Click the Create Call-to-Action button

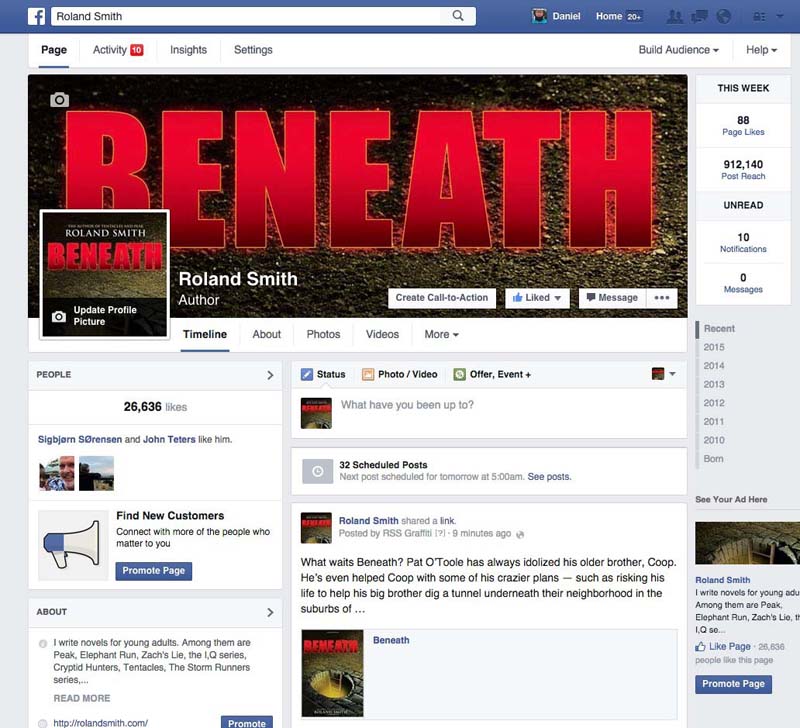pyautogui.click(x=441, y=297)
